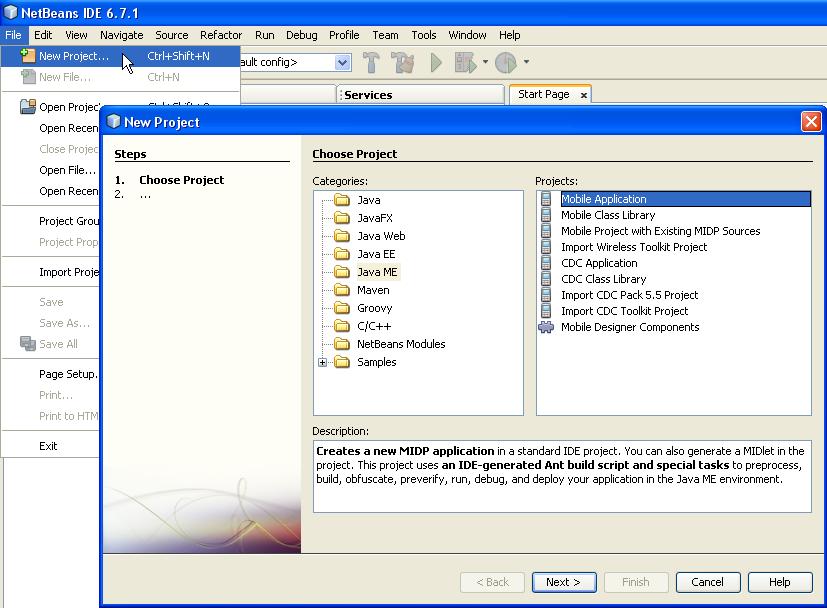Click the Open Project folder icon
The image size is (827, 608).
[27, 107]
